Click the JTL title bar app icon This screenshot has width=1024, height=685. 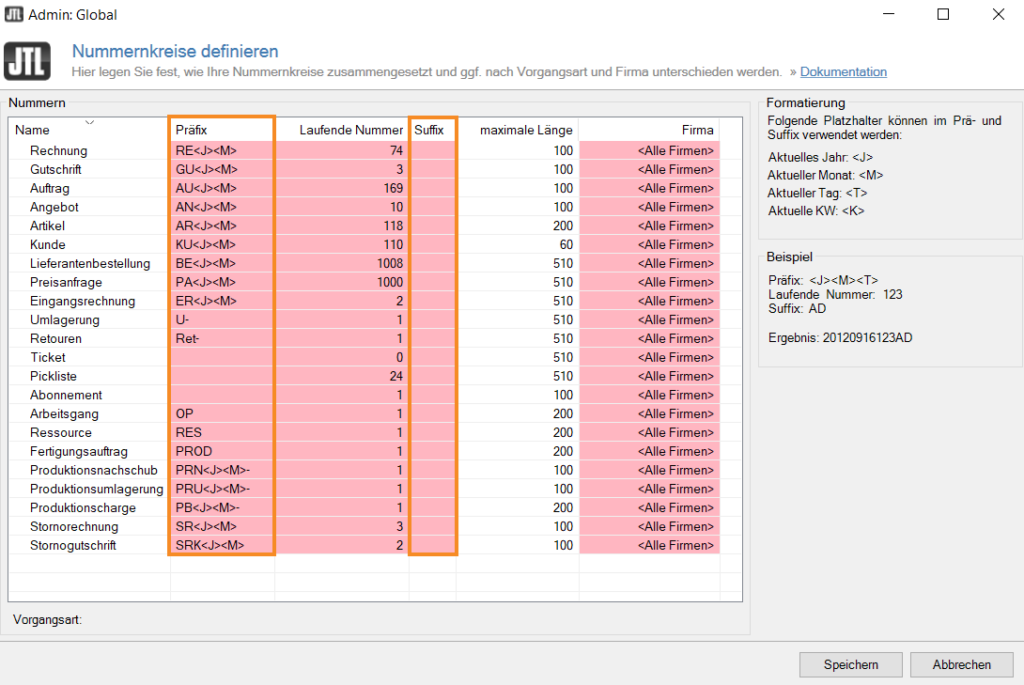point(15,15)
